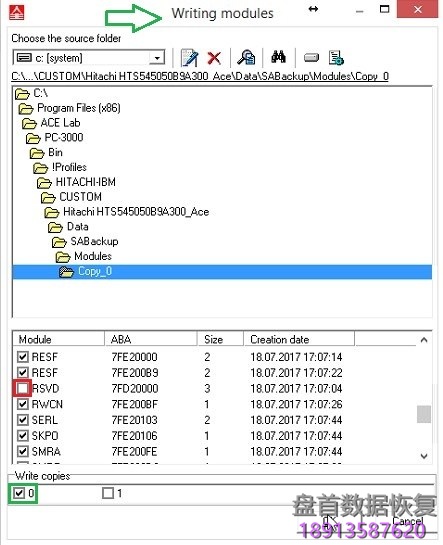
Task: Uncheck RESF module at ABA 7FE200B9
Action: click(23, 373)
